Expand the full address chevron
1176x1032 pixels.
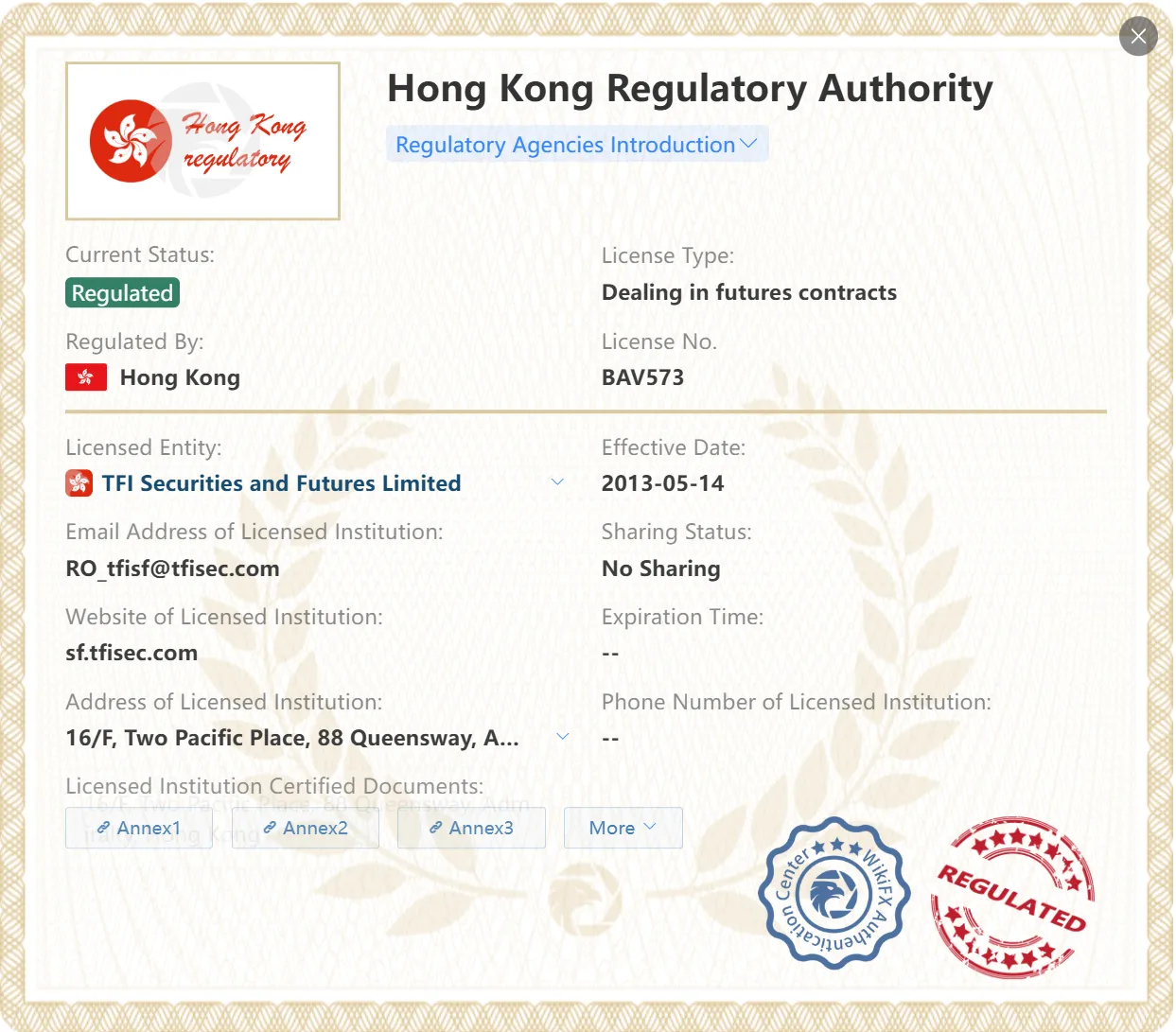563,737
